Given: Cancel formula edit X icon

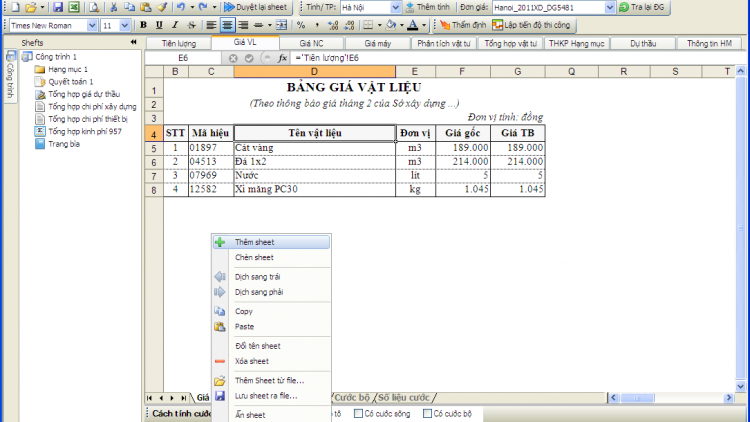Looking at the screenshot, I should (x=233, y=58).
